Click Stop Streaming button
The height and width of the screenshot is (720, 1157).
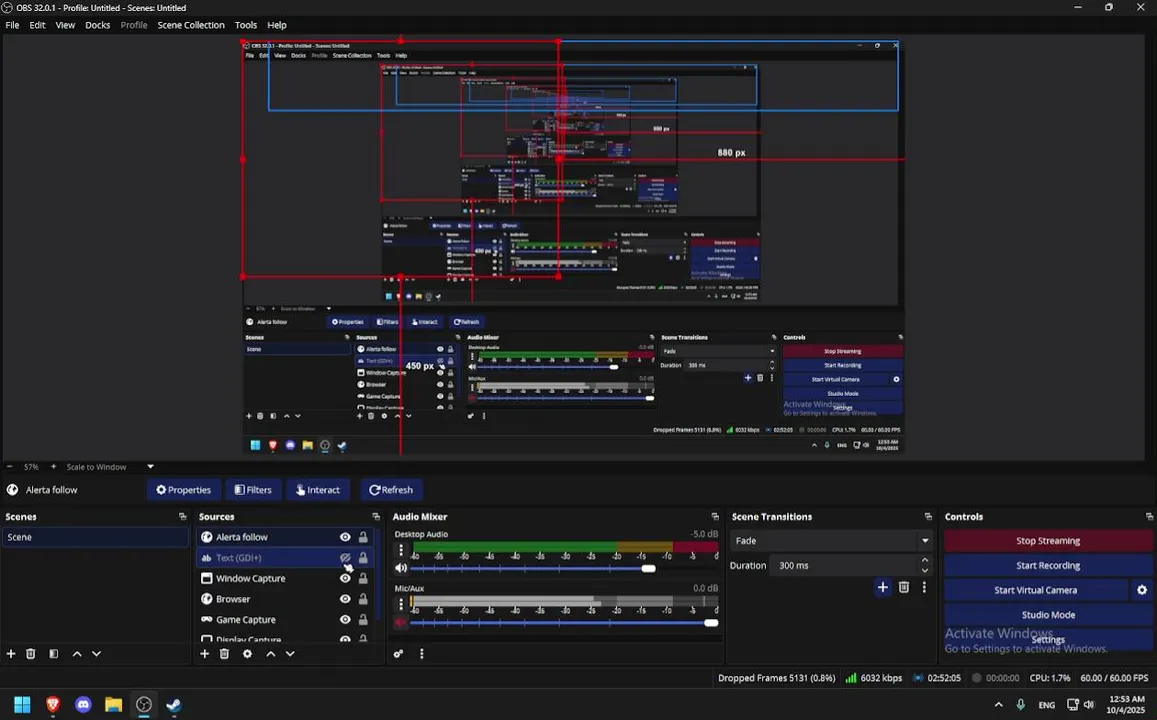coord(1048,541)
